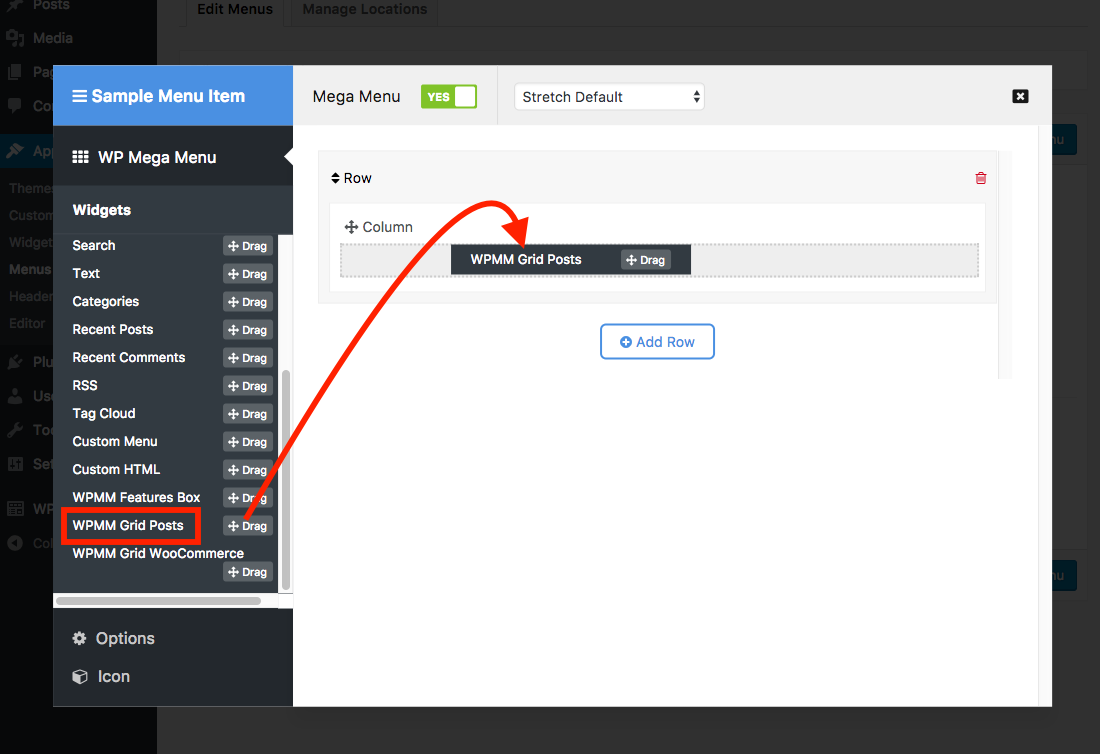
Task: Click the WPMM Grid WooCommerce Drag handle
Action: 248,572
